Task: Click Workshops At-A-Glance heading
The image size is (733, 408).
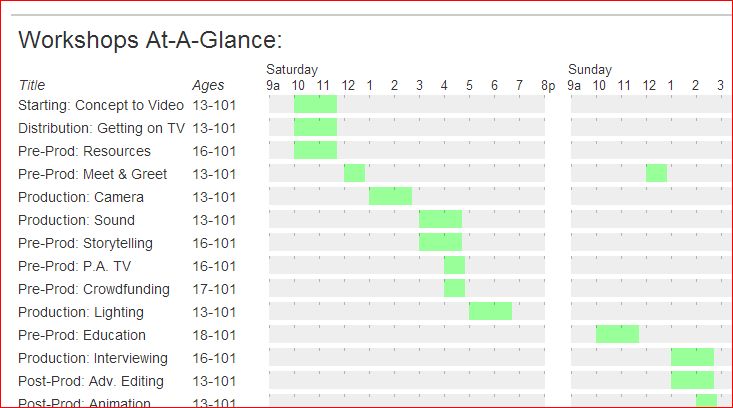Action: tap(151, 40)
